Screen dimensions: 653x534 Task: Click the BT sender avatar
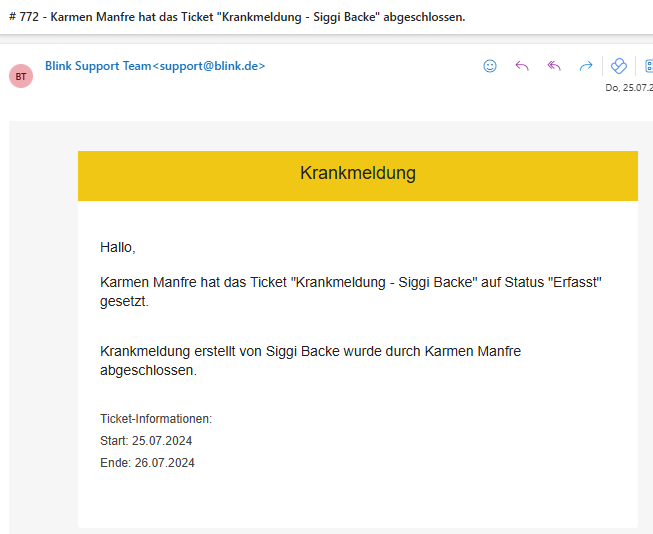click(21, 76)
